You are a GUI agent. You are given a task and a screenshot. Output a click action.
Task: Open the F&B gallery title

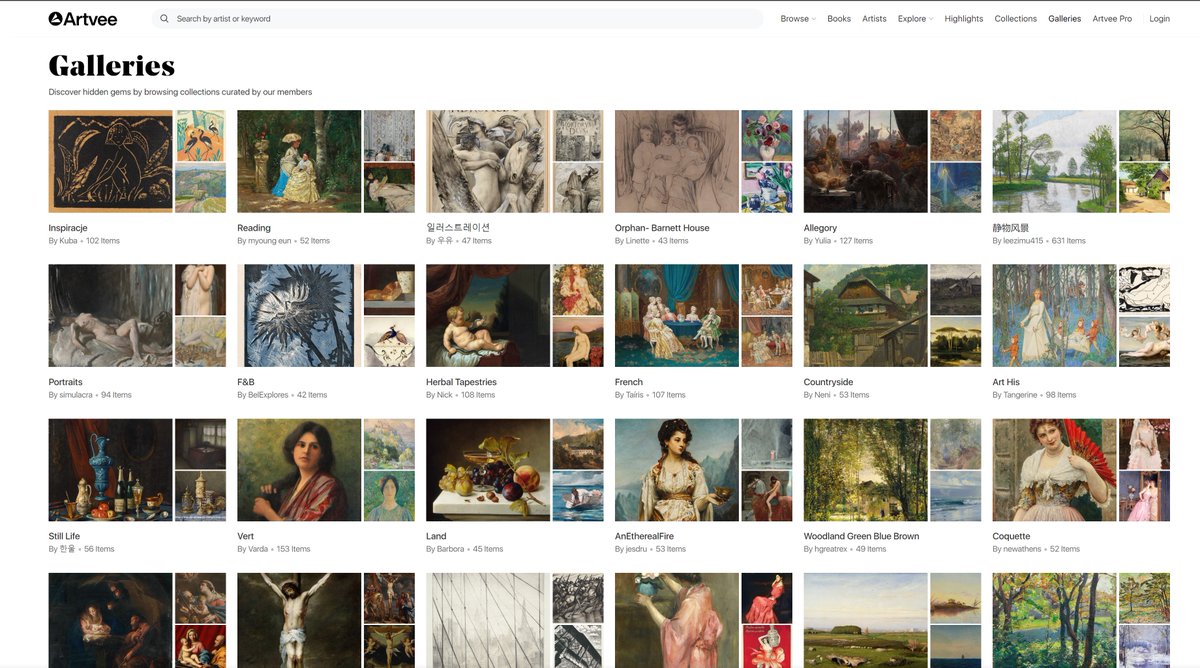(x=246, y=382)
